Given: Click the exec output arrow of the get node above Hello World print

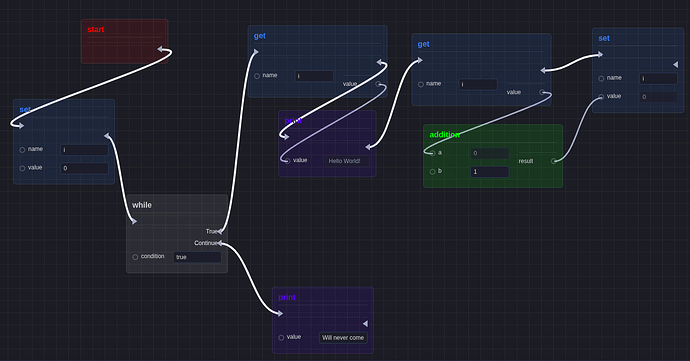Looking at the screenshot, I should [380, 62].
